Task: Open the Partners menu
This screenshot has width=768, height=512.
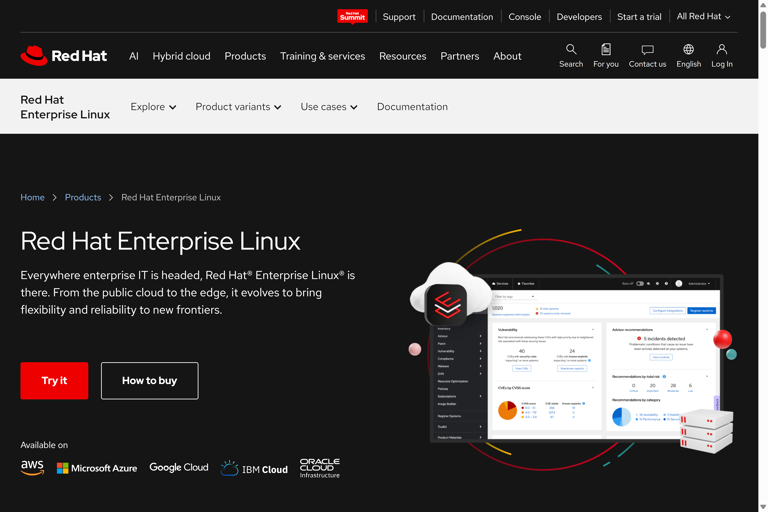Action: (459, 56)
